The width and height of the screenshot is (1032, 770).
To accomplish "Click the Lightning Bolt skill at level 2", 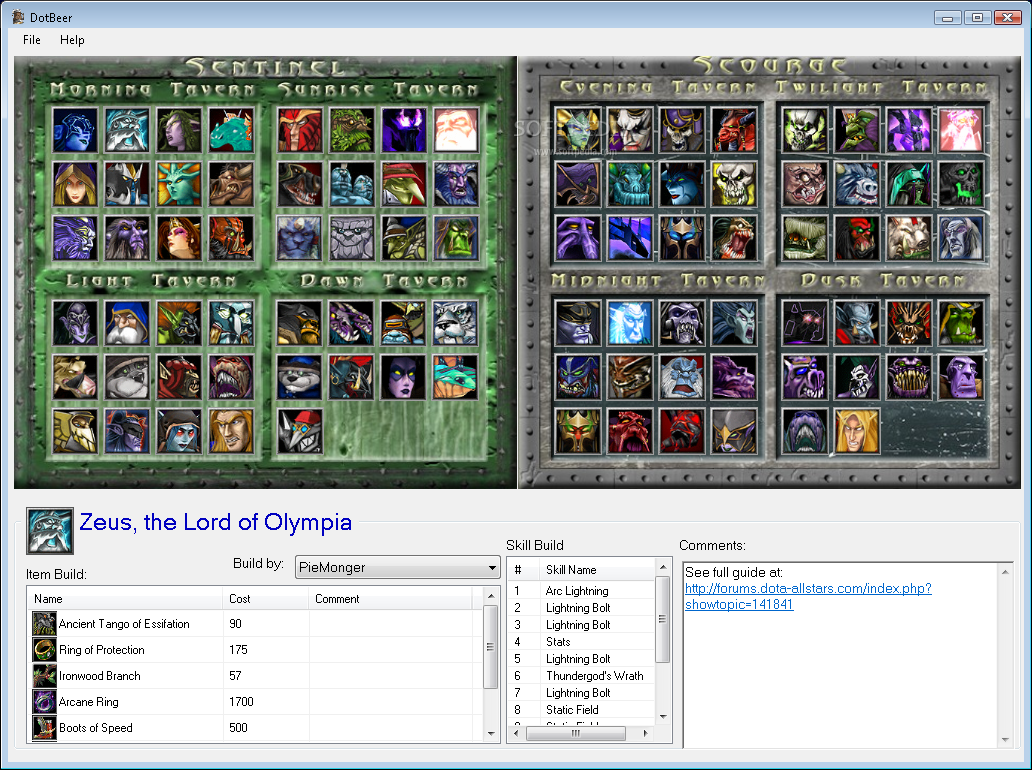I will click(578, 607).
